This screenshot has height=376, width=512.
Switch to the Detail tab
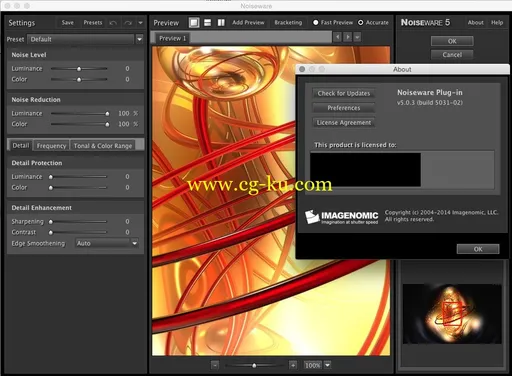pyautogui.click(x=21, y=146)
